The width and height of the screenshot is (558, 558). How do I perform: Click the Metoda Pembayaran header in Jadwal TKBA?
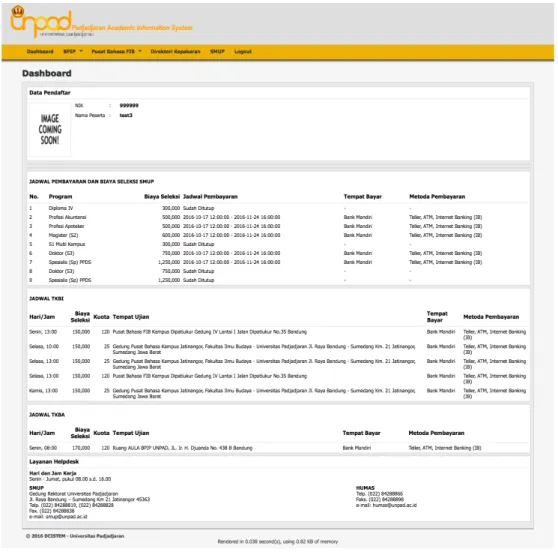[x=436, y=433]
